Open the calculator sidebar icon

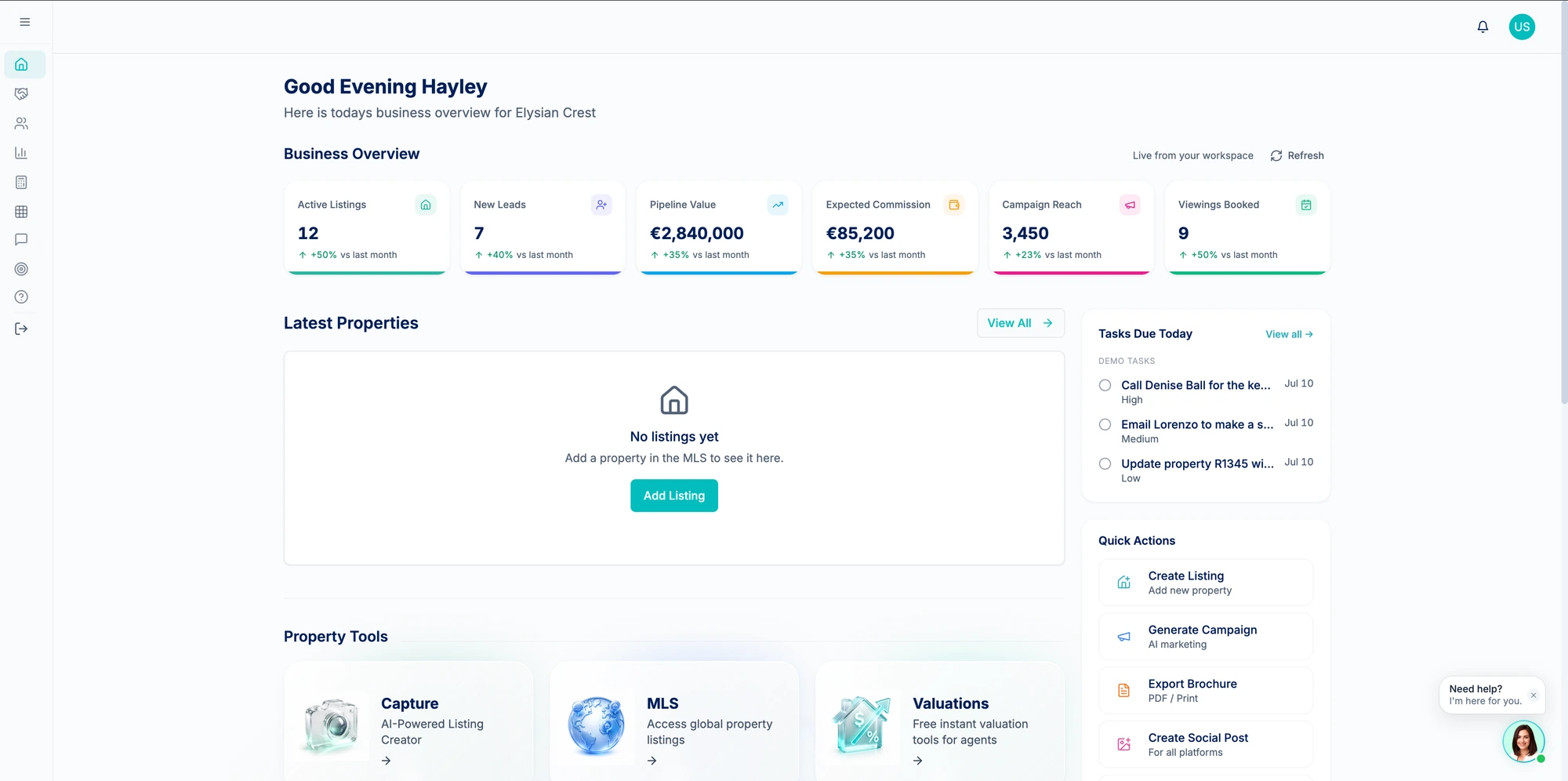pos(22,182)
